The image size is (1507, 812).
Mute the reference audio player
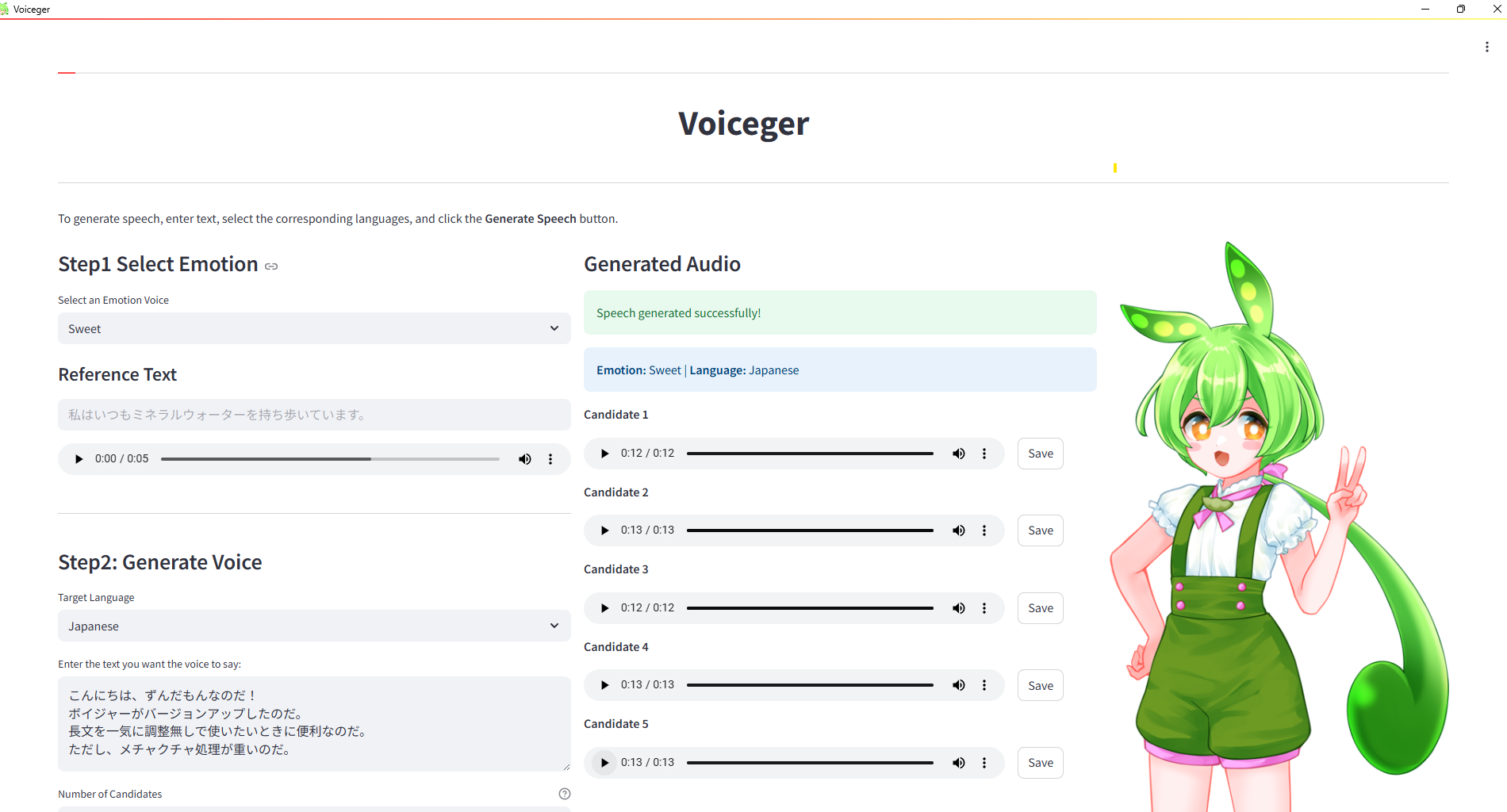pos(524,458)
